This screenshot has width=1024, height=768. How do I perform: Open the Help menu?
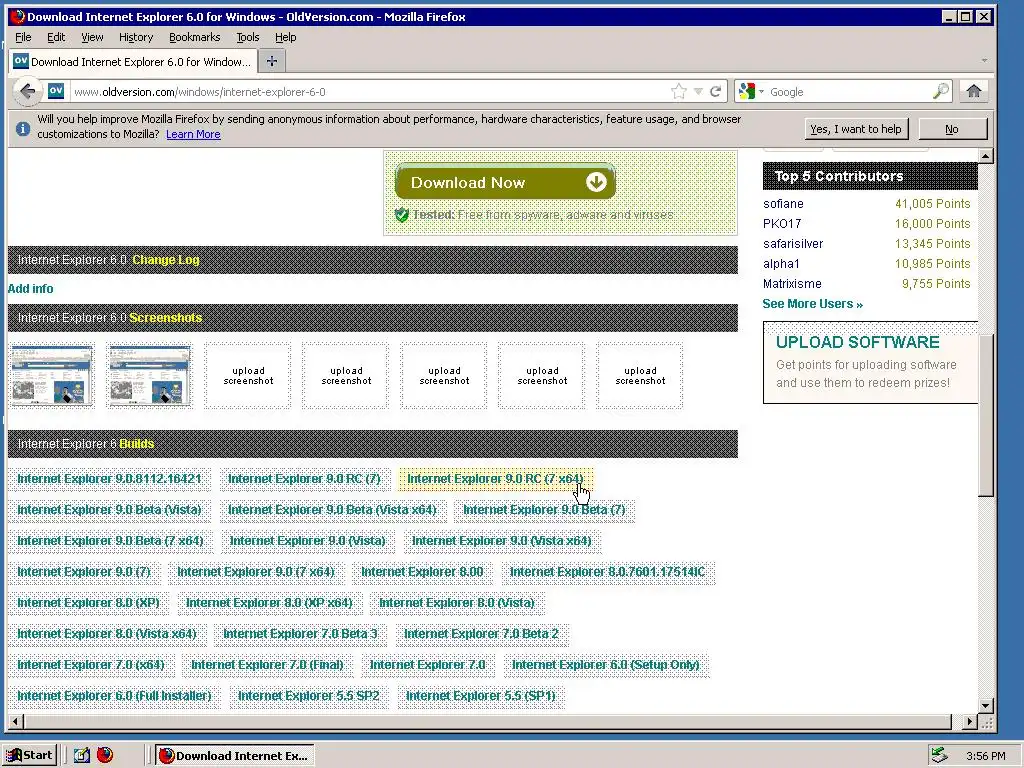tap(285, 37)
